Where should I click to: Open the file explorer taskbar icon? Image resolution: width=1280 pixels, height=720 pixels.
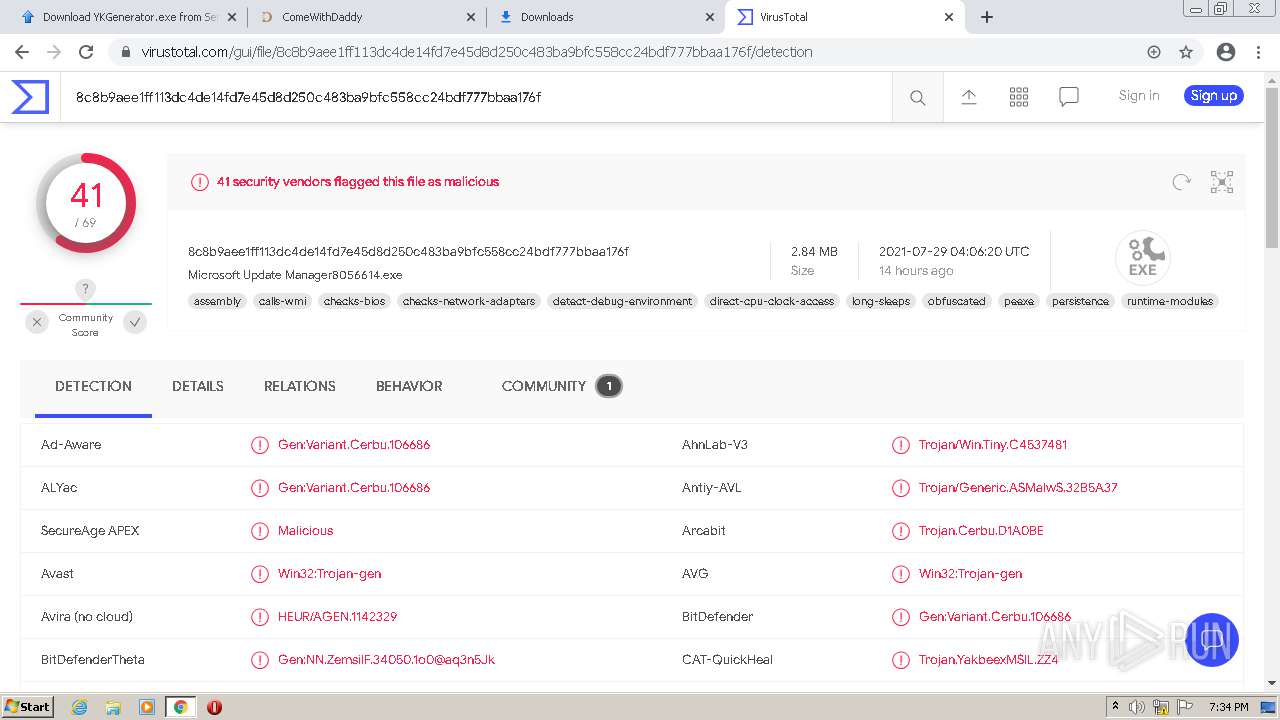(113, 707)
